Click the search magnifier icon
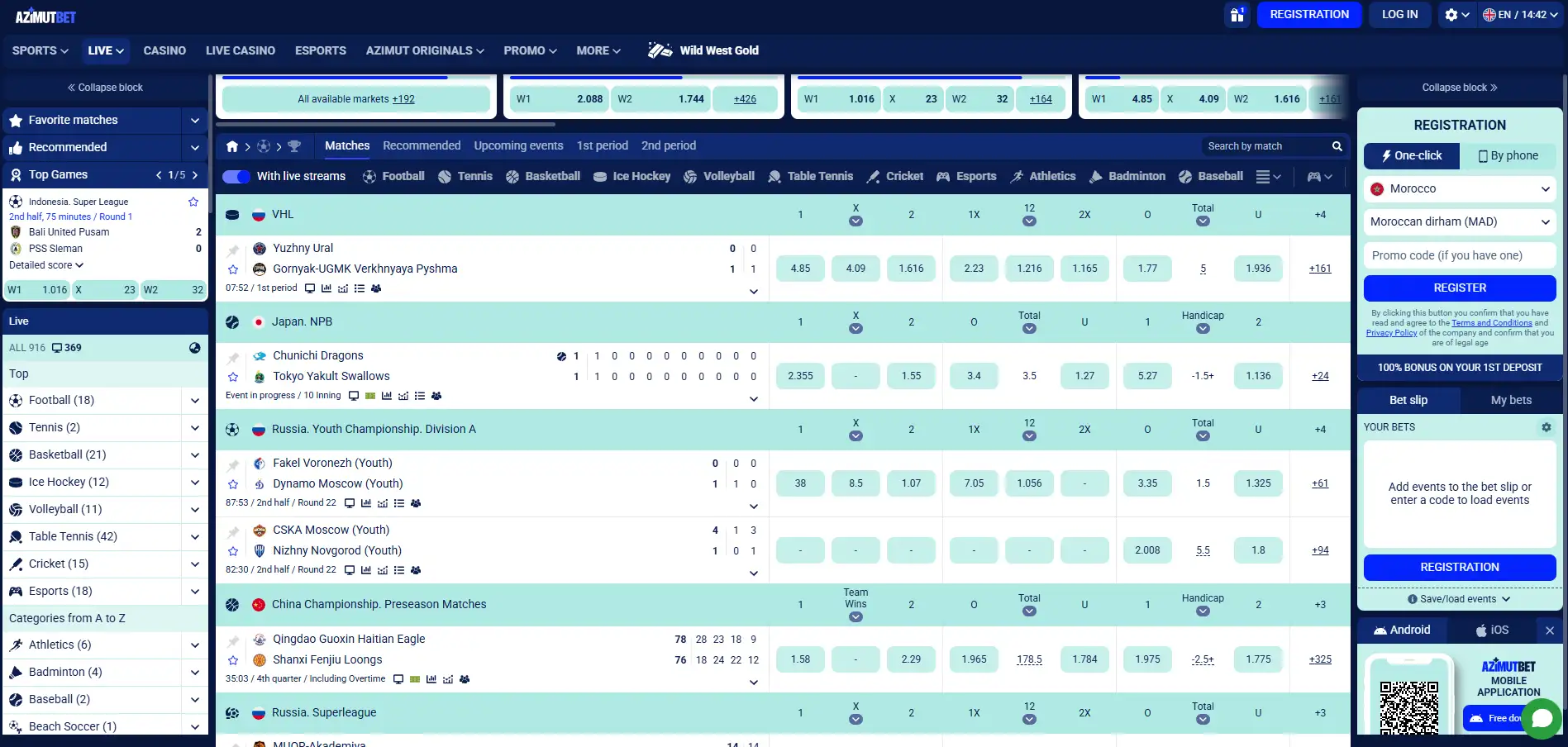 tap(1337, 146)
